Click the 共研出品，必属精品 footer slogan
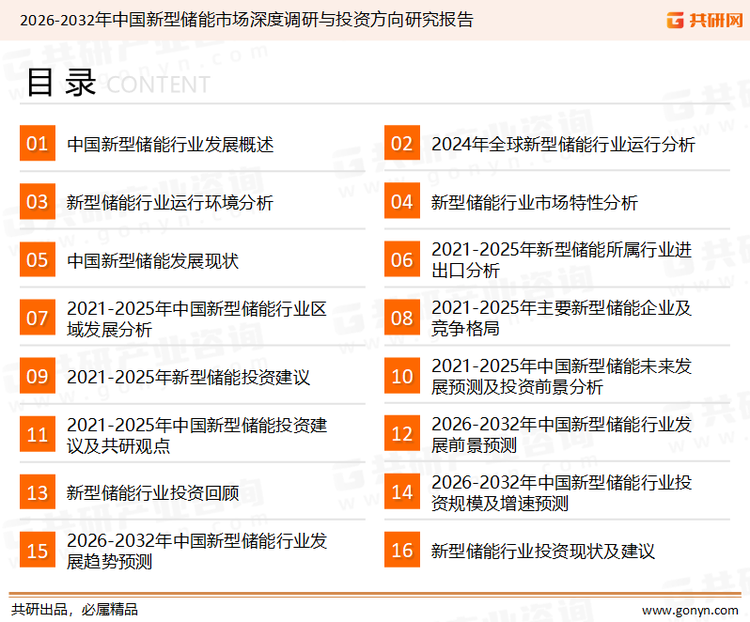The image size is (750, 622). pos(75,610)
